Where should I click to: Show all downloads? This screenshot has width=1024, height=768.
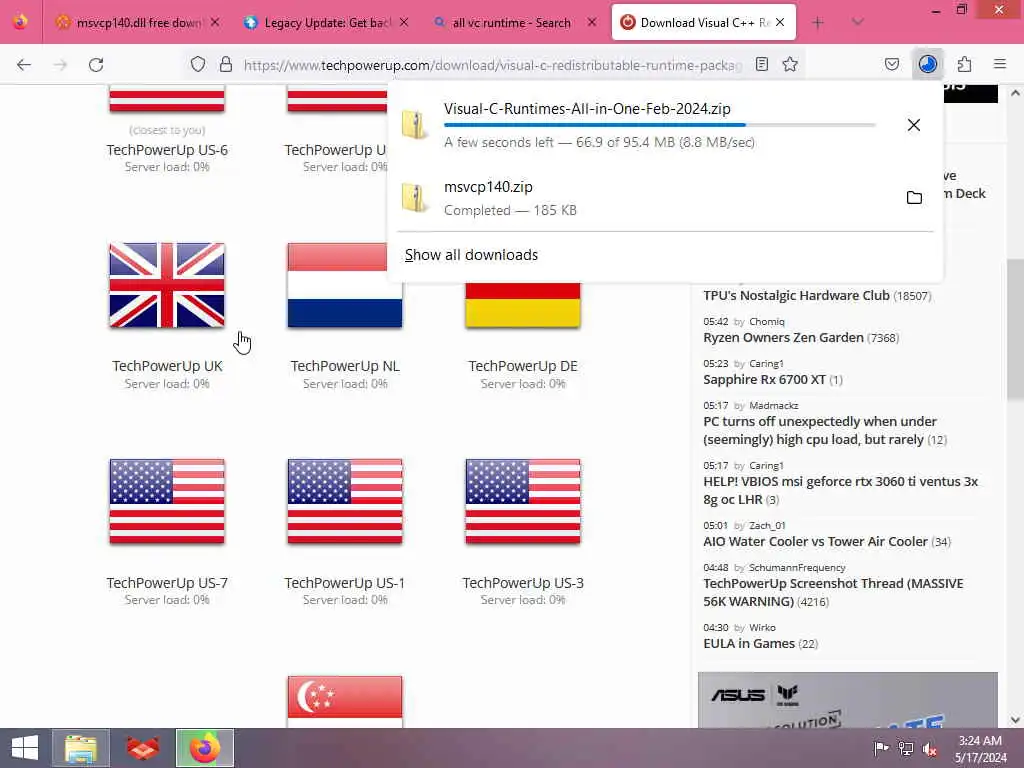click(x=471, y=255)
